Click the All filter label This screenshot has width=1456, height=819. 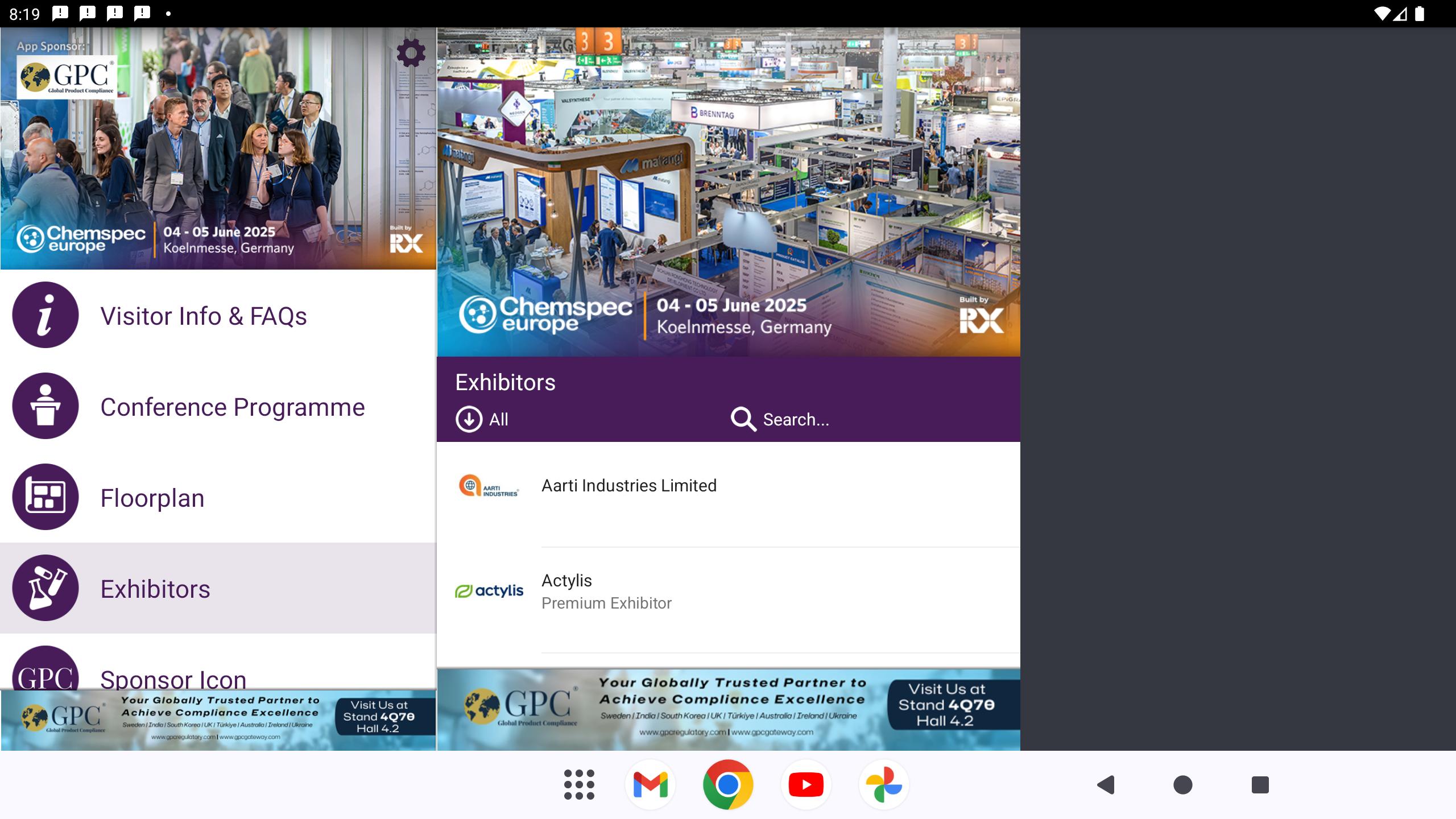(499, 420)
